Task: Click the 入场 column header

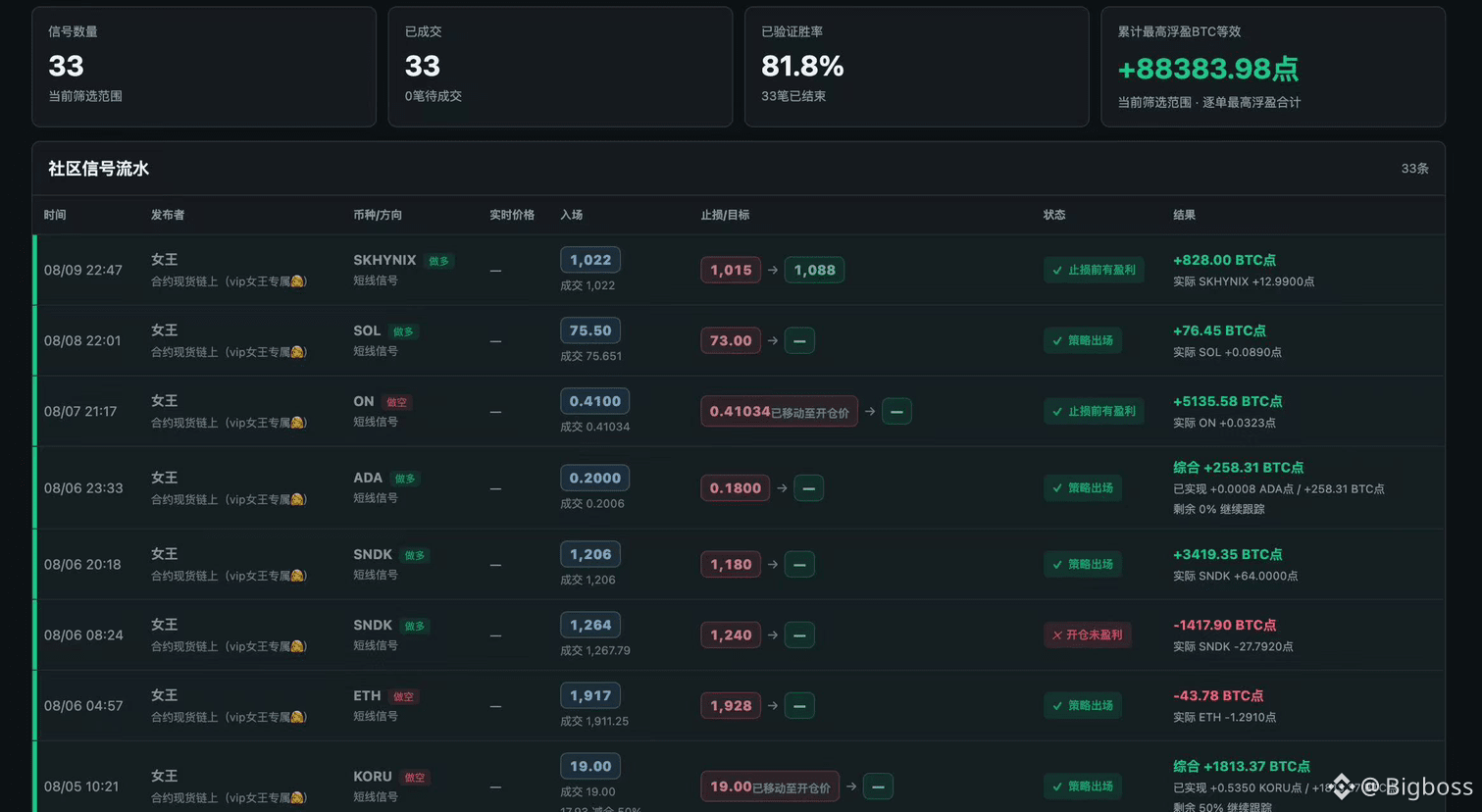Action: 571,215
